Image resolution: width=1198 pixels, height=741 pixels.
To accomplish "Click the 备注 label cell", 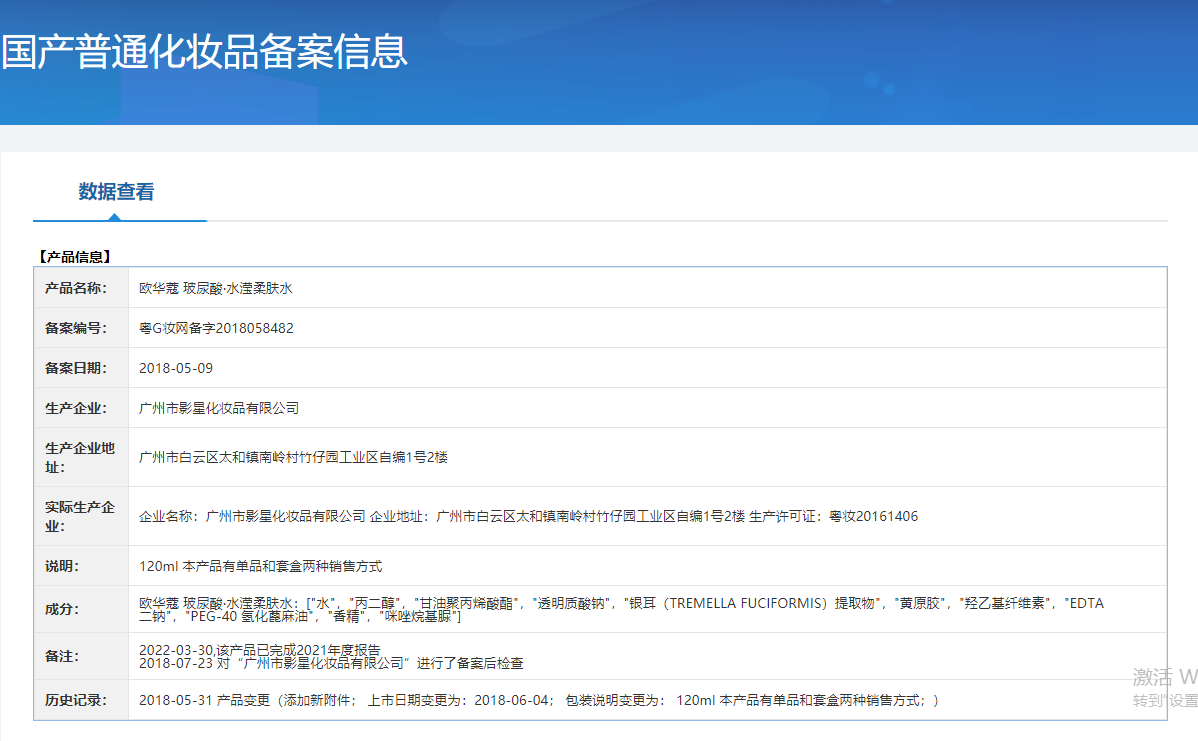I will tap(81, 656).
